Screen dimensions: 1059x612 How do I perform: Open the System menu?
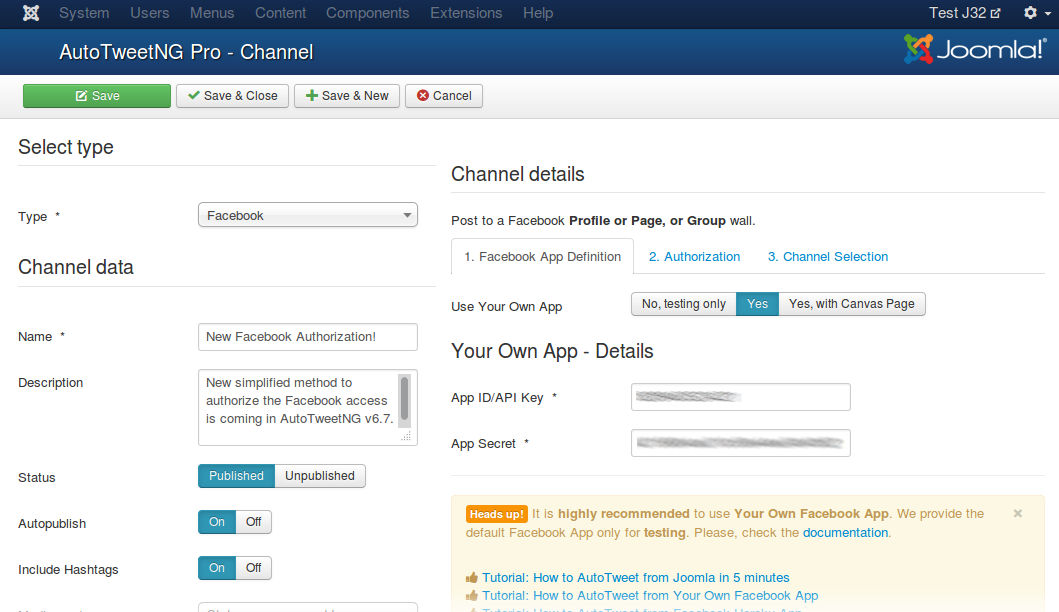pyautogui.click(x=84, y=13)
